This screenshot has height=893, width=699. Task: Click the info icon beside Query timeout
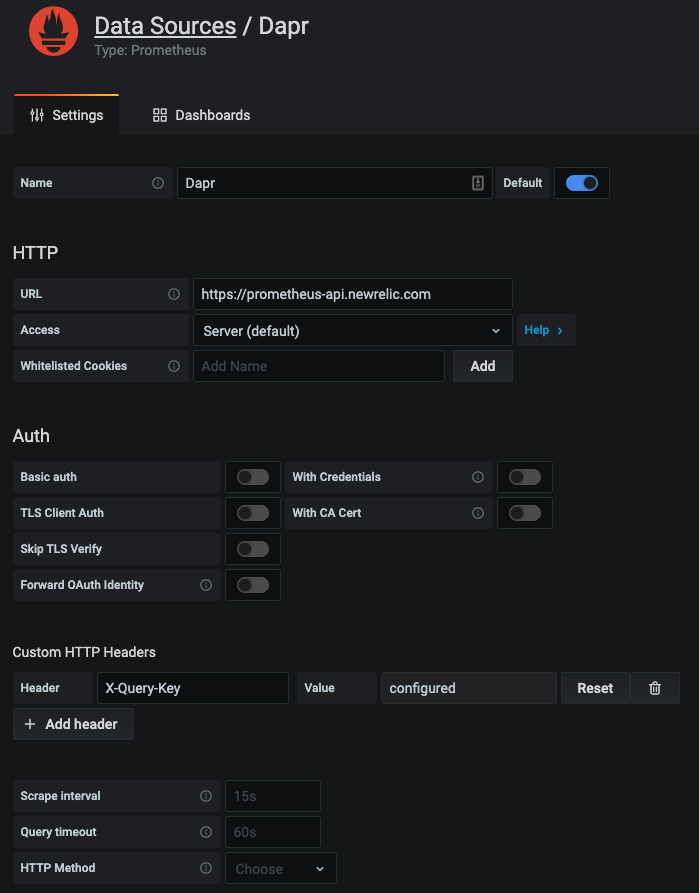[208, 832]
